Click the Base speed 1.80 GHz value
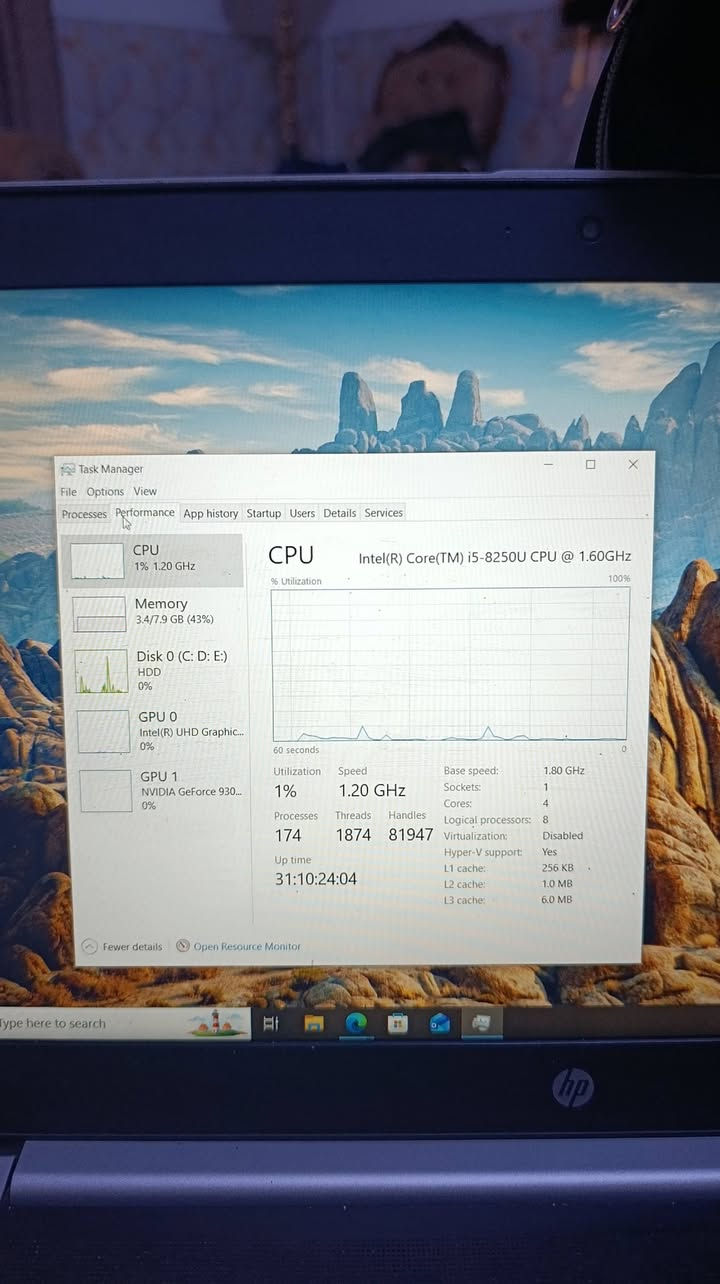The width and height of the screenshot is (720, 1284). (x=564, y=771)
